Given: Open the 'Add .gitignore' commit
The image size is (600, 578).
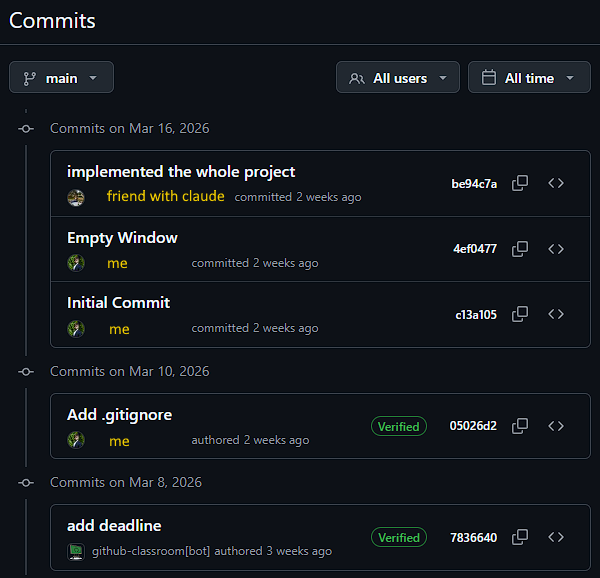Looking at the screenshot, I should click(119, 415).
